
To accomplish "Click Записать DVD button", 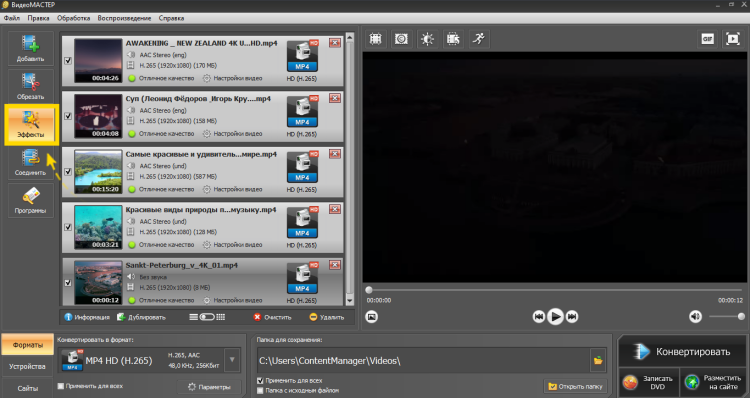I will pos(649,382).
